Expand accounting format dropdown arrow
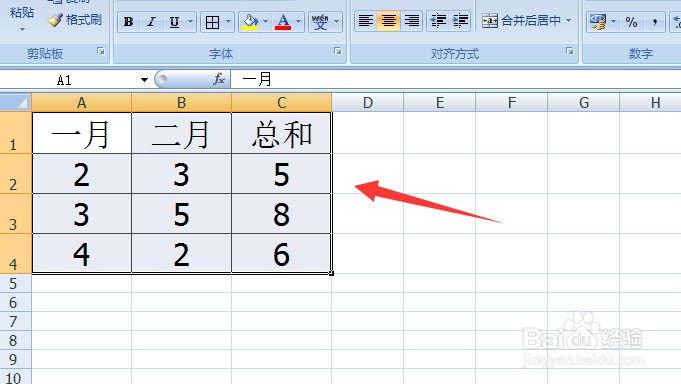 [613, 22]
